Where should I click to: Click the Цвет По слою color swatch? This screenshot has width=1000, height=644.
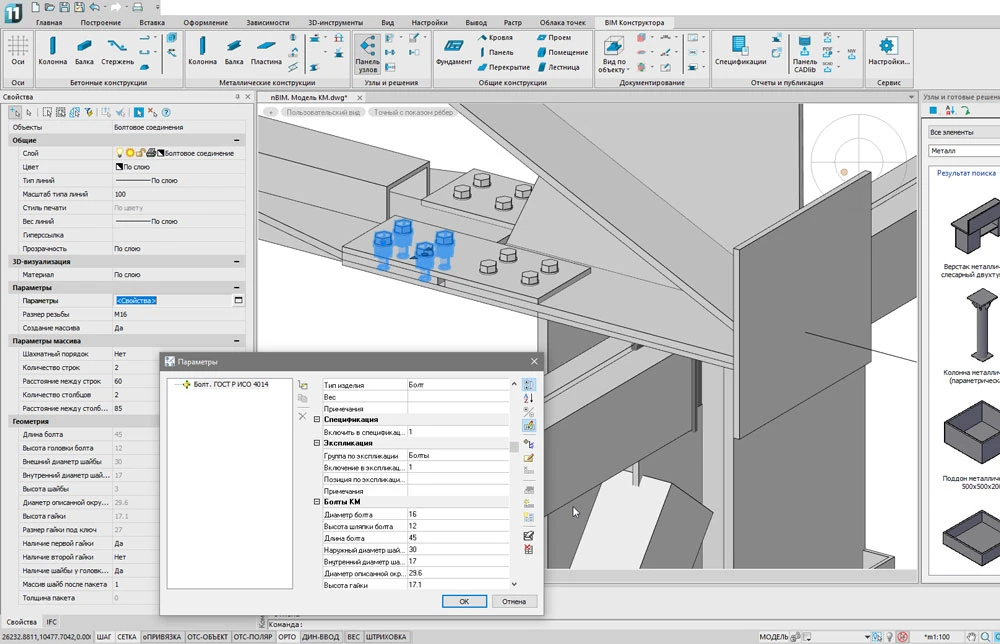click(x=119, y=167)
